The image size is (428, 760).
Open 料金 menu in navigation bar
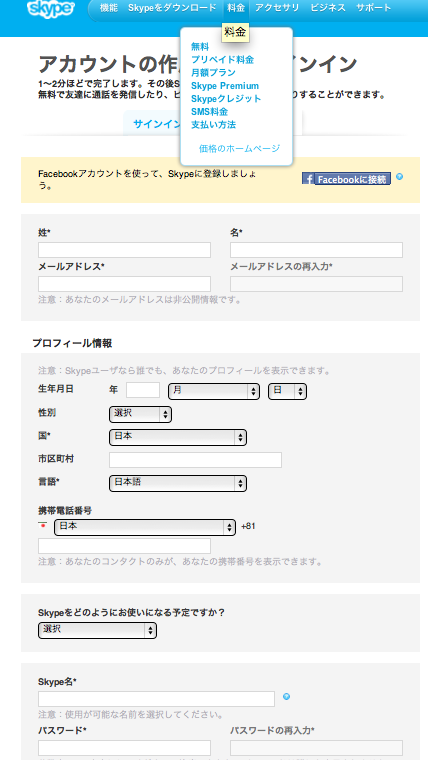click(x=236, y=8)
